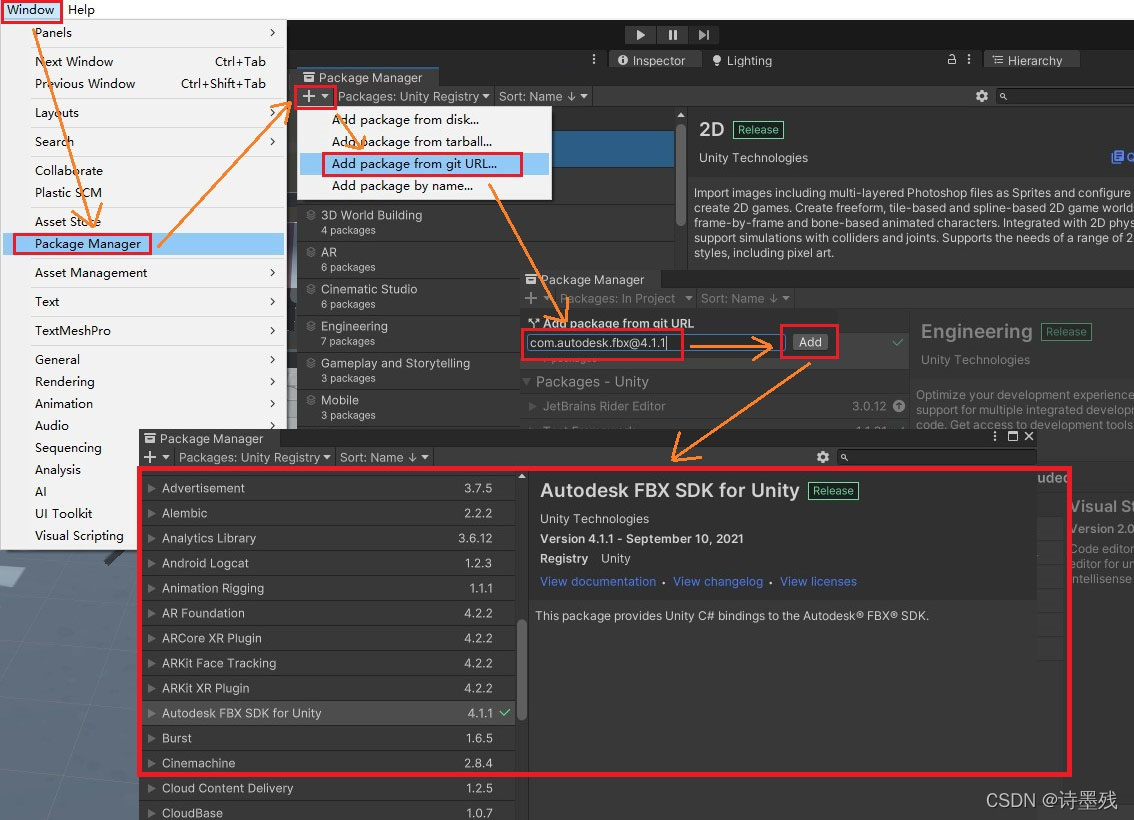The width and height of the screenshot is (1134, 820).
Task: Choose Add package from tarball
Action: click(425, 142)
